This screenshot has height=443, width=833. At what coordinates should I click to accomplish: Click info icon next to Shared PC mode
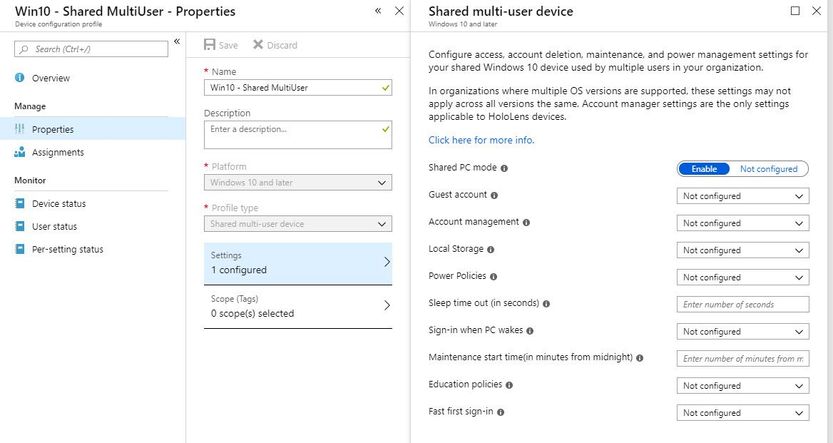point(504,169)
